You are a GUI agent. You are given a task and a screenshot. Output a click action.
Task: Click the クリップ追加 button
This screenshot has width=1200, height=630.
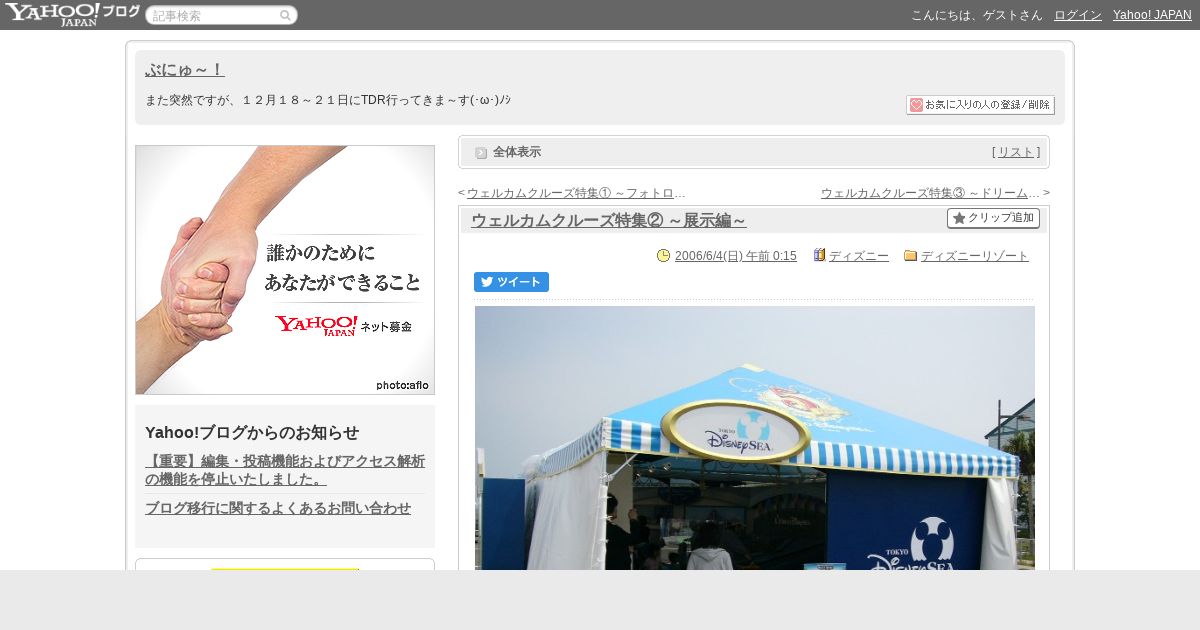click(x=993, y=218)
